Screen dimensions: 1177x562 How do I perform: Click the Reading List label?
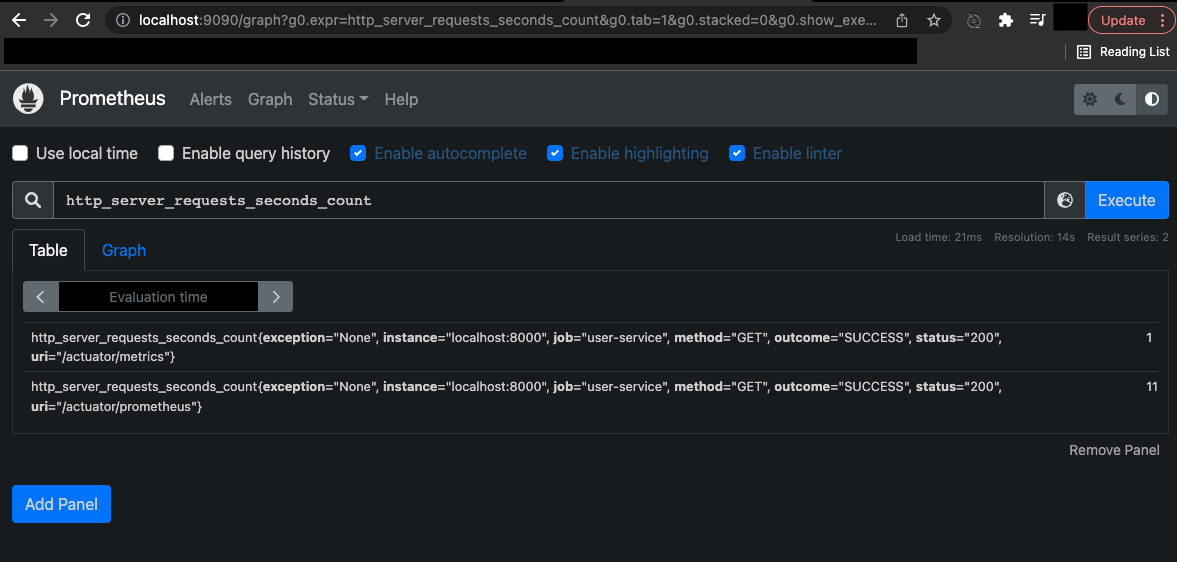[1134, 52]
